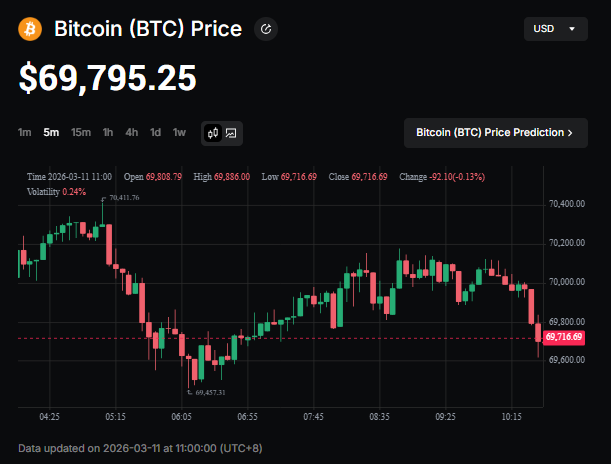This screenshot has height=464, width=611.
Task: Select the 1h timeframe
Action: 108,132
